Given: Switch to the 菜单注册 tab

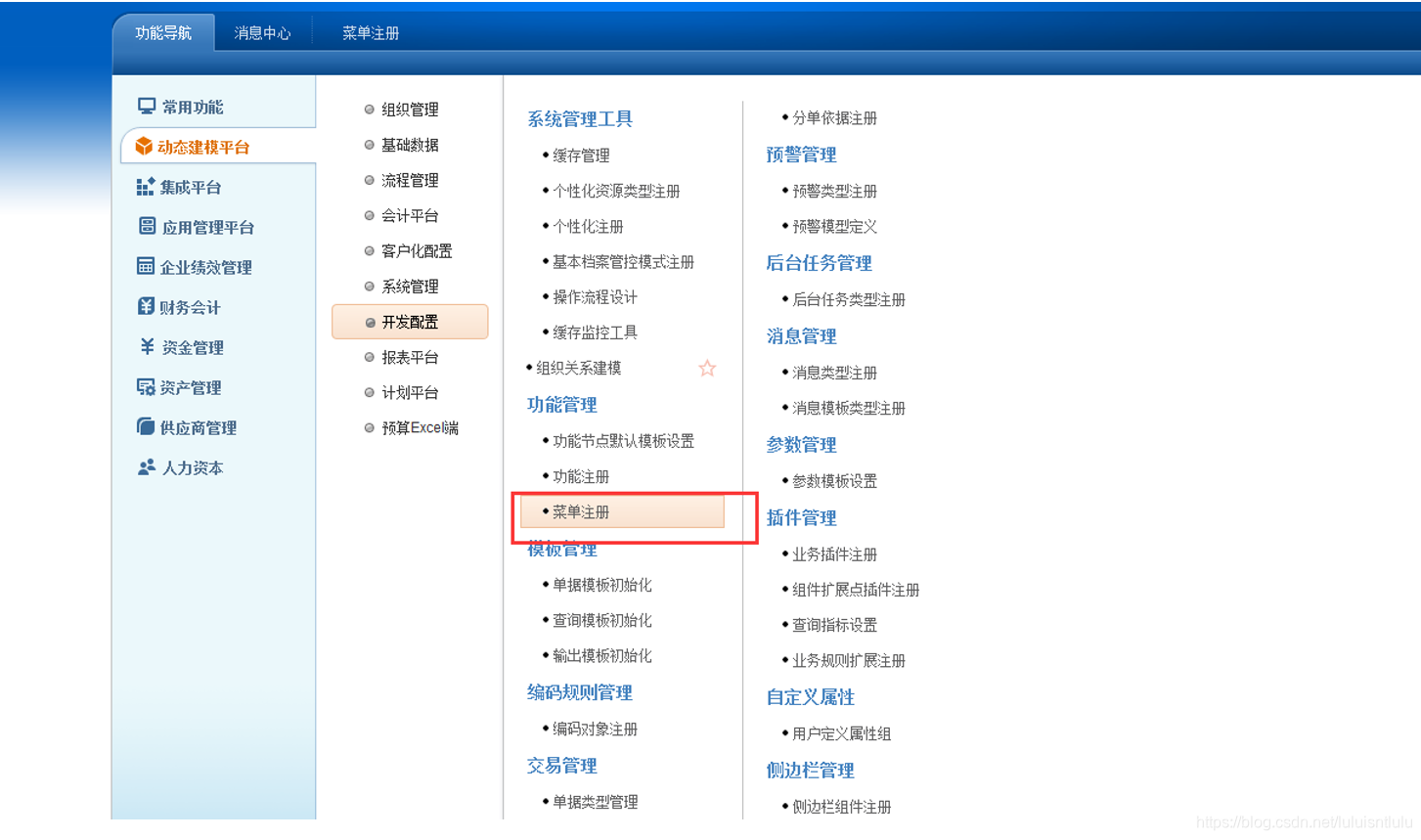Looking at the screenshot, I should pyautogui.click(x=371, y=33).
